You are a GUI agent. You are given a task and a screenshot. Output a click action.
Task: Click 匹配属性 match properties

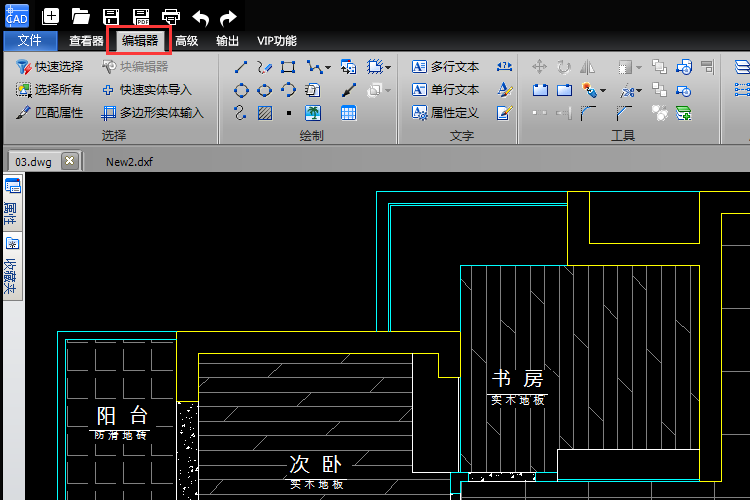click(x=49, y=112)
